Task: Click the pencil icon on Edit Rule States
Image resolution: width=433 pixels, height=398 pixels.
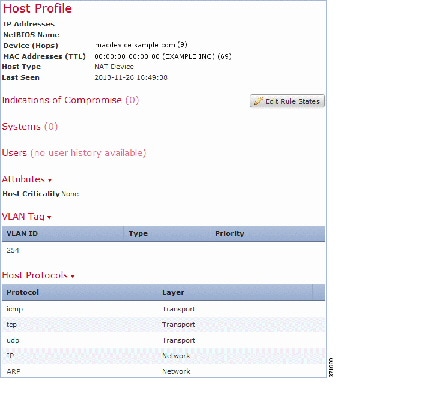Action: 258,101
